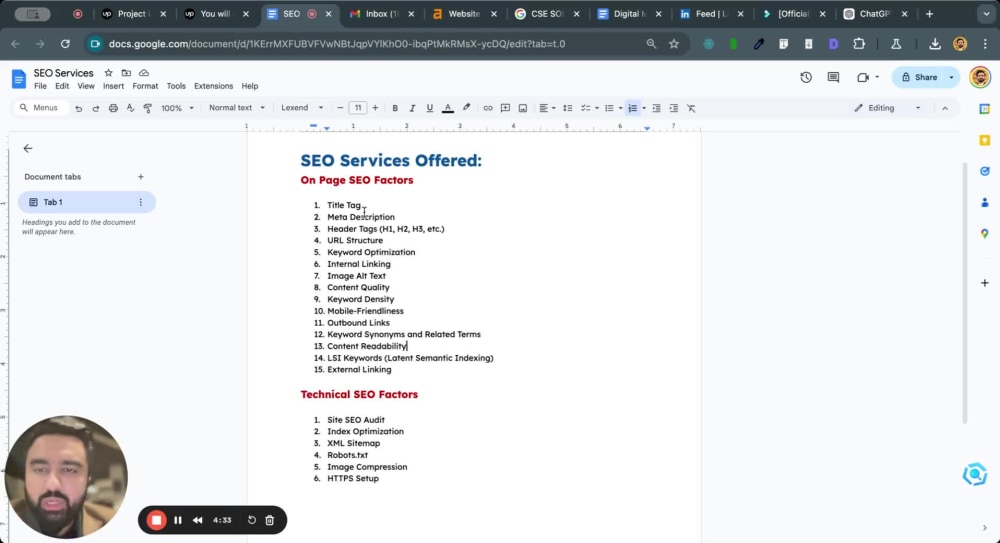Open Google Tasks in side panel
The height and width of the screenshot is (543, 1000).
(x=985, y=171)
